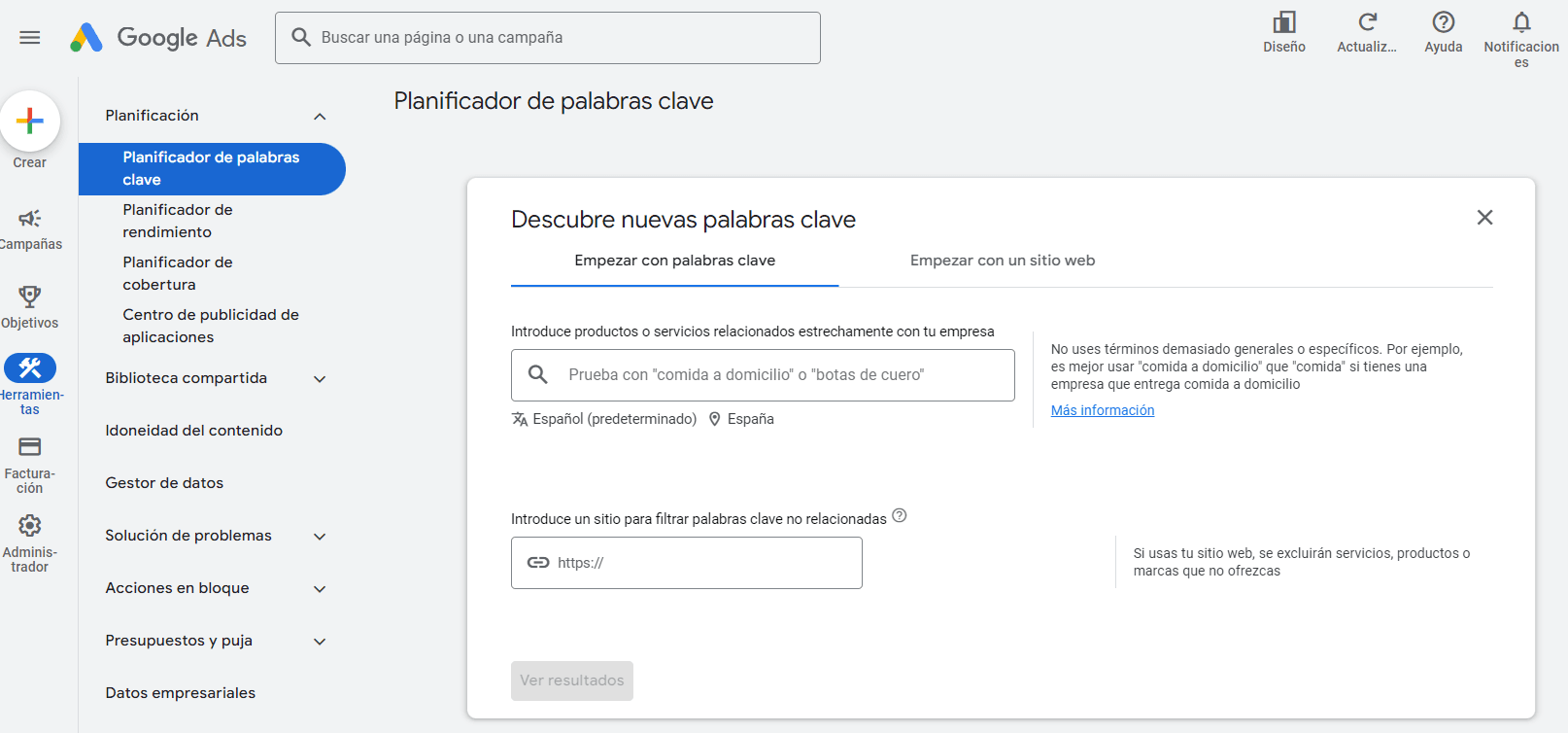Click the language translate icon
Viewport: 1568px width, 733px height.
[x=520, y=419]
